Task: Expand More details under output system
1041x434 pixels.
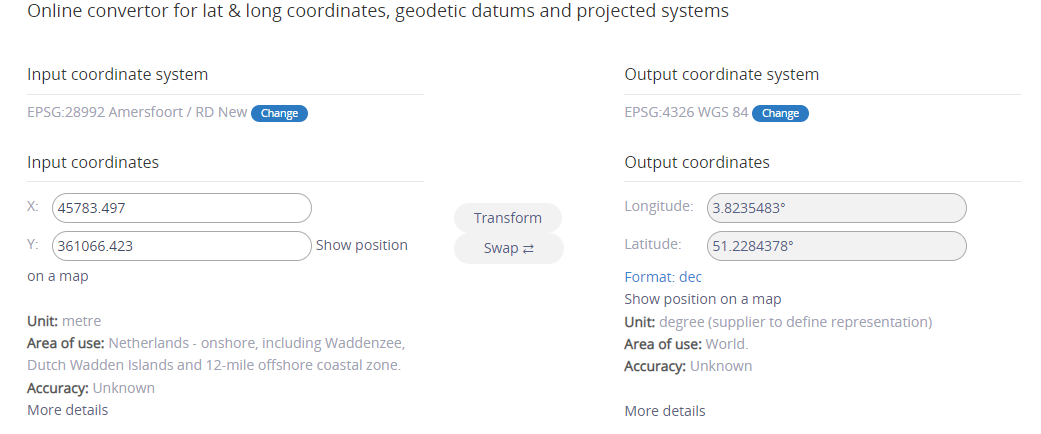Action: [664, 411]
